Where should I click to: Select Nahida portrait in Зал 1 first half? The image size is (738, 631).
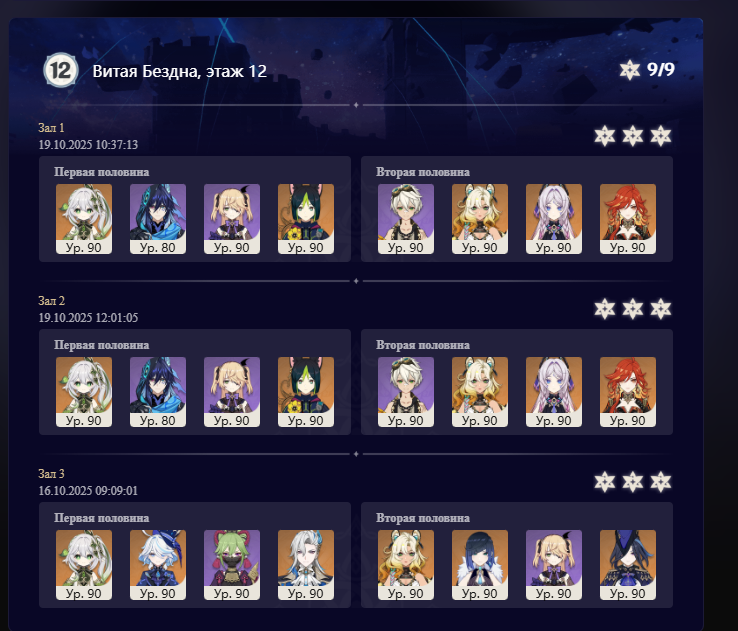[84, 219]
